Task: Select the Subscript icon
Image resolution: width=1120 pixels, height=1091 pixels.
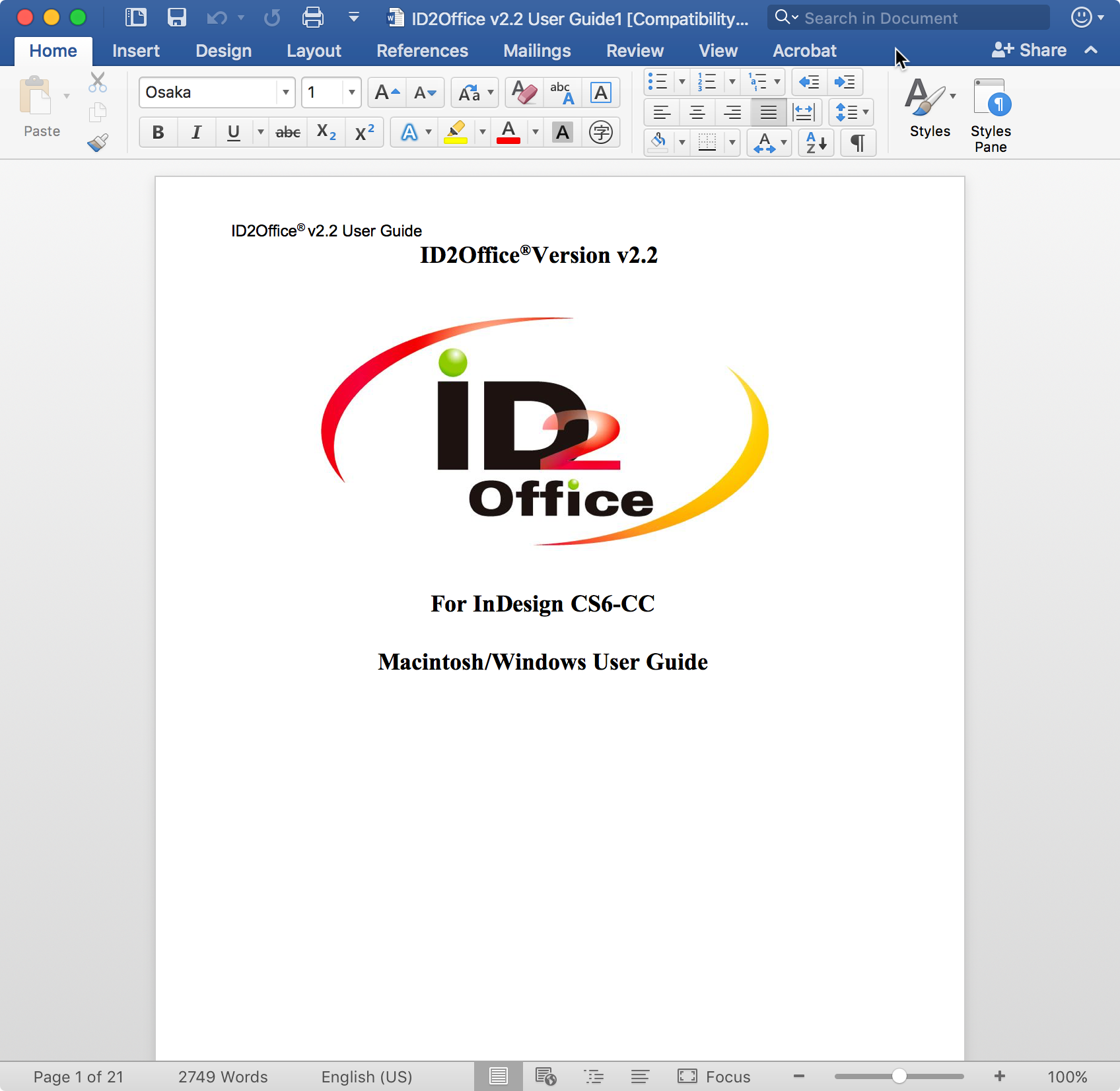Action: [326, 132]
